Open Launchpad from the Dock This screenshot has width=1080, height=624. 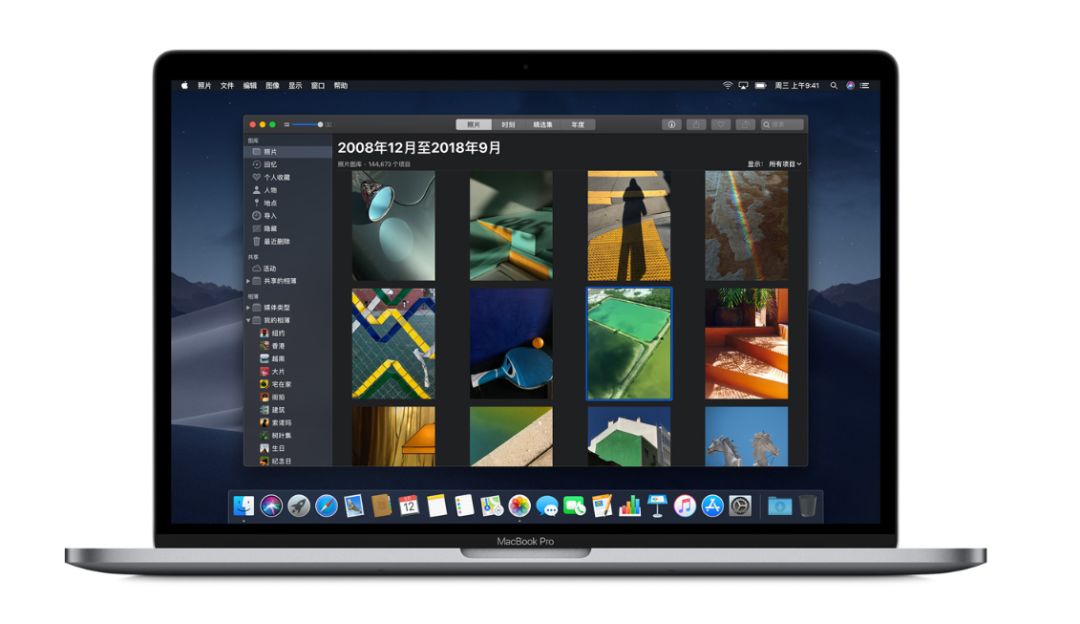[x=298, y=506]
